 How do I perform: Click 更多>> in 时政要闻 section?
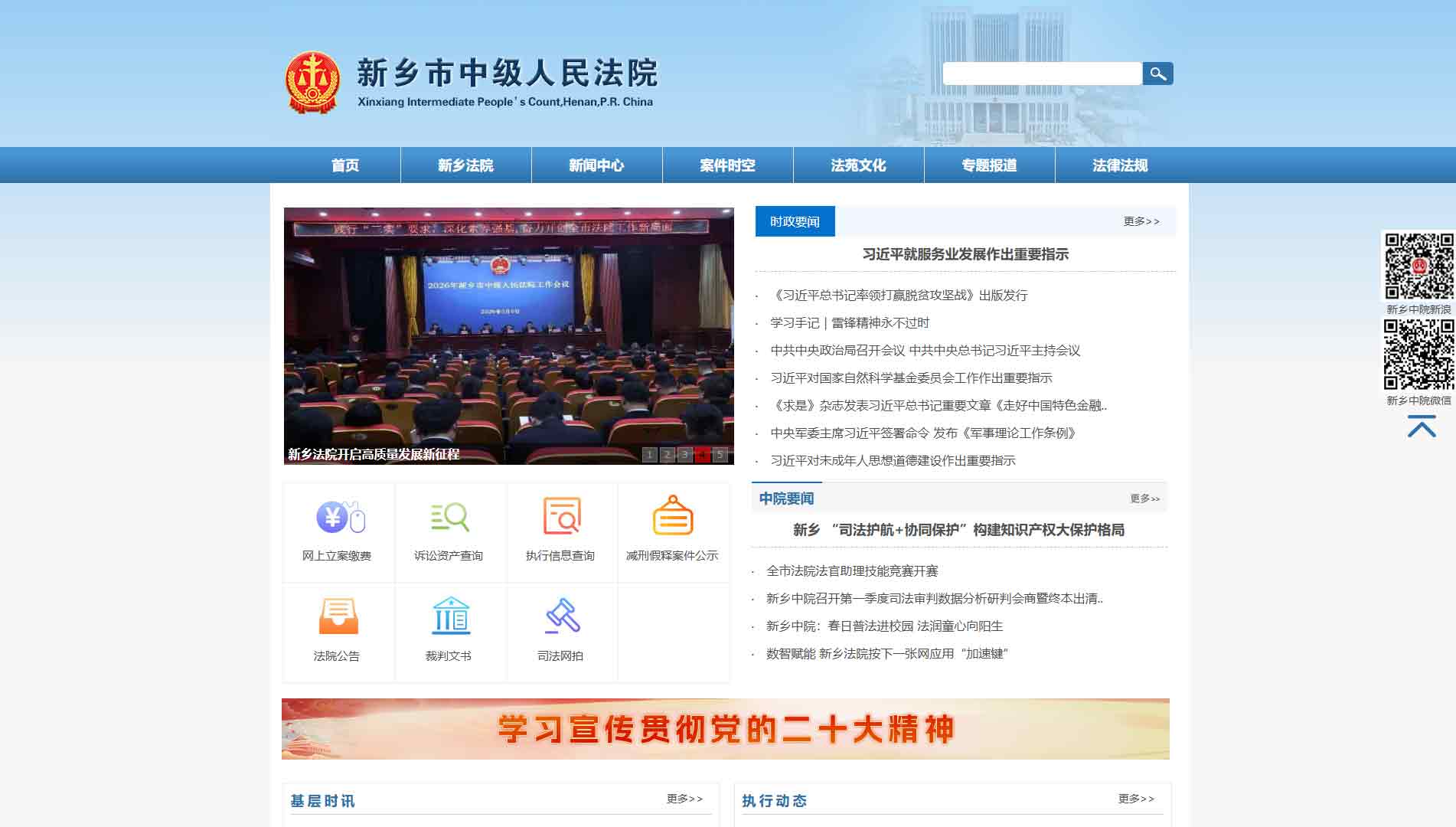(1141, 221)
